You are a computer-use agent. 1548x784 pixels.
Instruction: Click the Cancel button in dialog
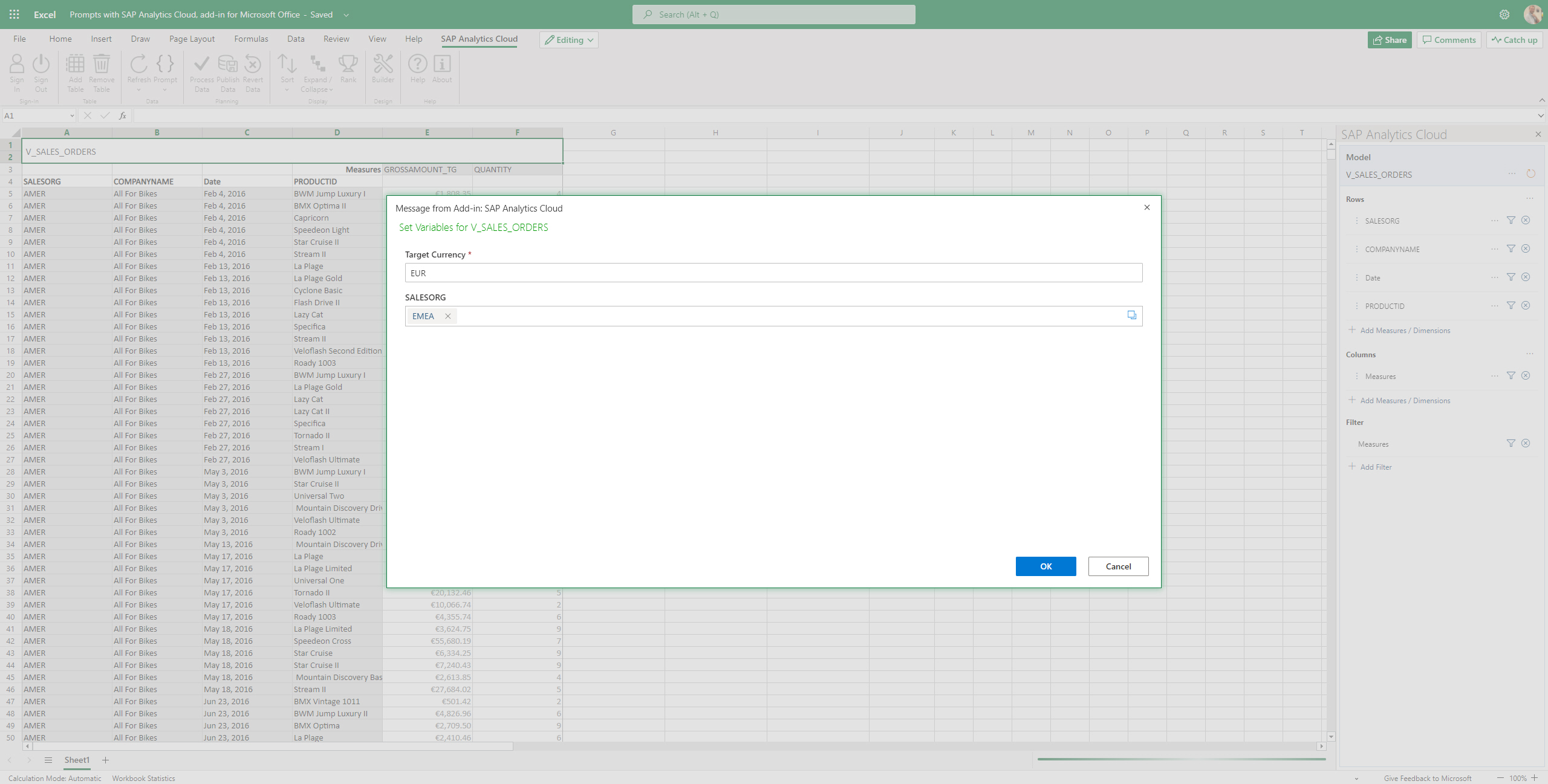(x=1118, y=566)
